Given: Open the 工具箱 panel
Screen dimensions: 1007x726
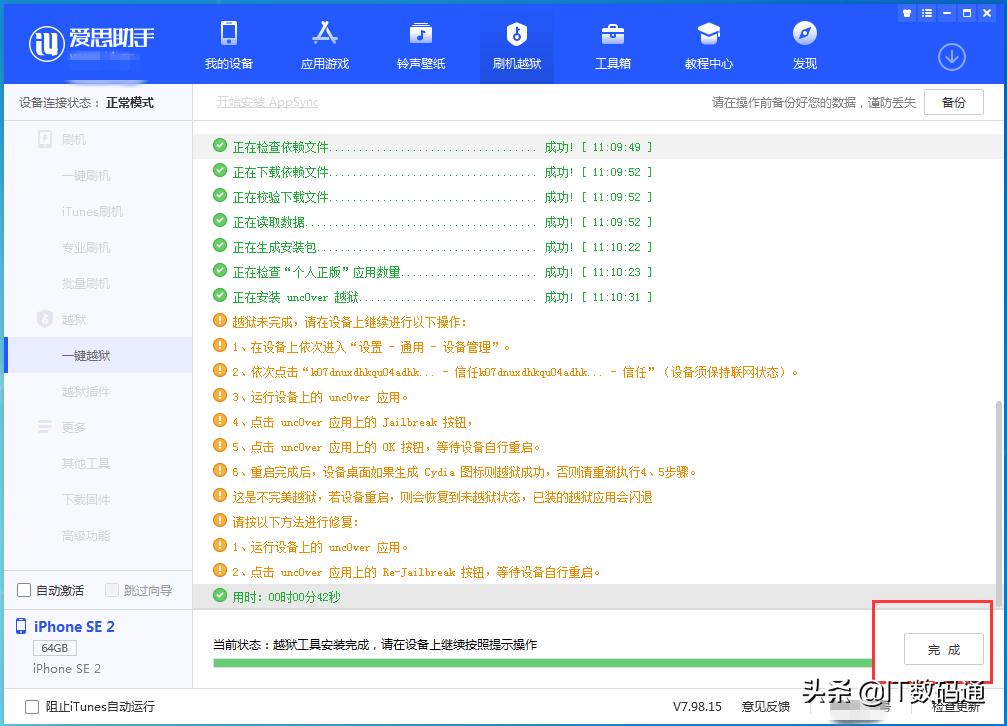Looking at the screenshot, I should pos(613,44).
